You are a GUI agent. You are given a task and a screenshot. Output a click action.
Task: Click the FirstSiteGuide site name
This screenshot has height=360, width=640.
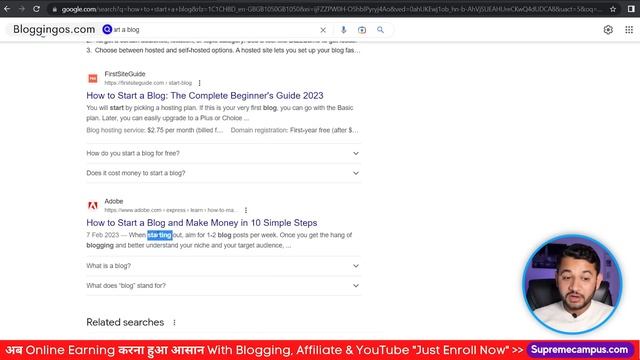coord(124,74)
